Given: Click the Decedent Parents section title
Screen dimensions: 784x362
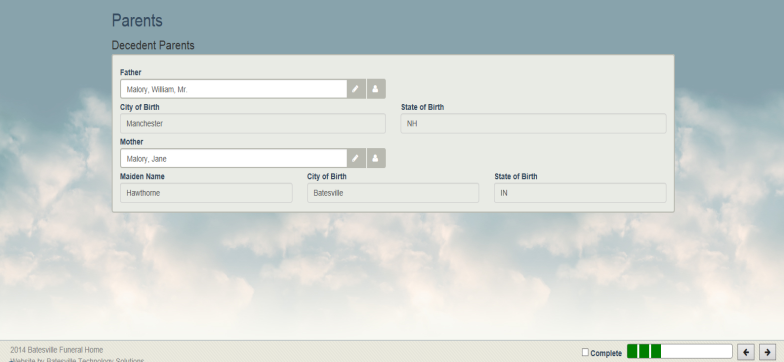Looking at the screenshot, I should 153,46.
